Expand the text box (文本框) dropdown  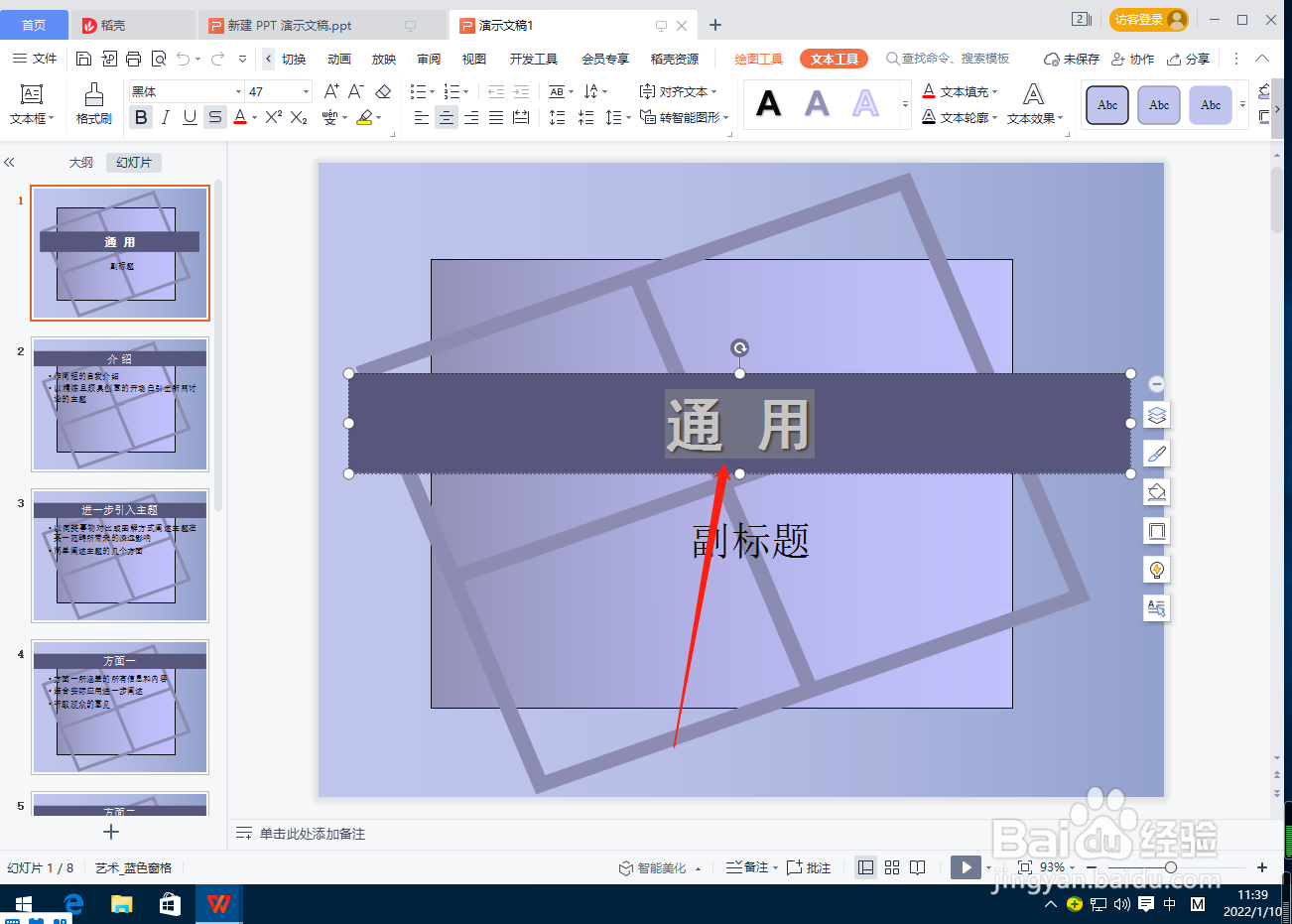coord(32,118)
